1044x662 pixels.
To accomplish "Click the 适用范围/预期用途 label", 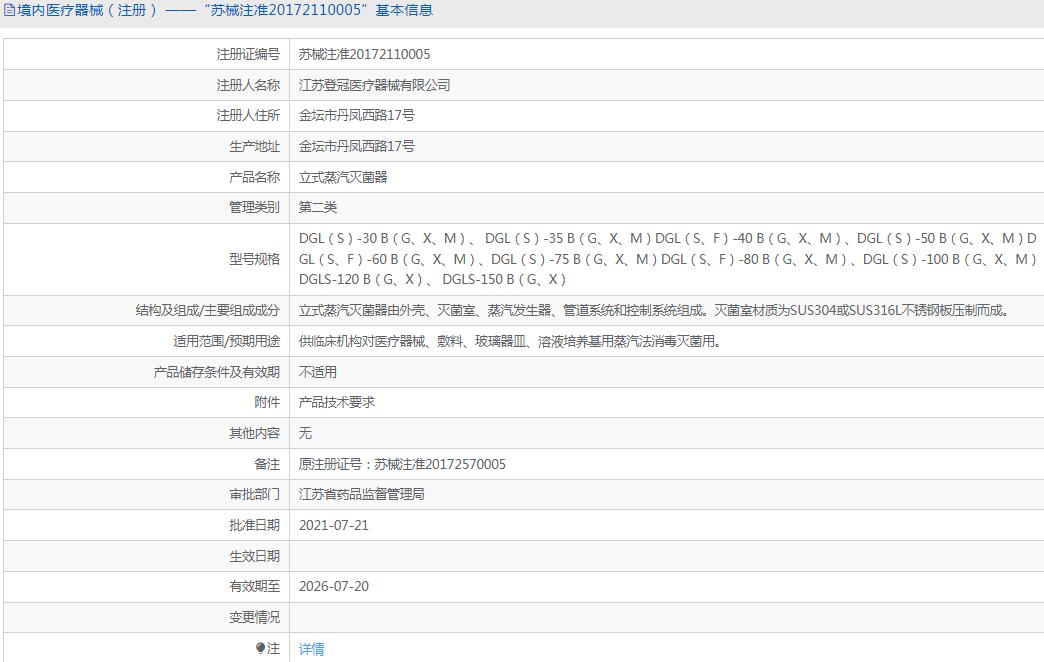I will coord(226,341).
